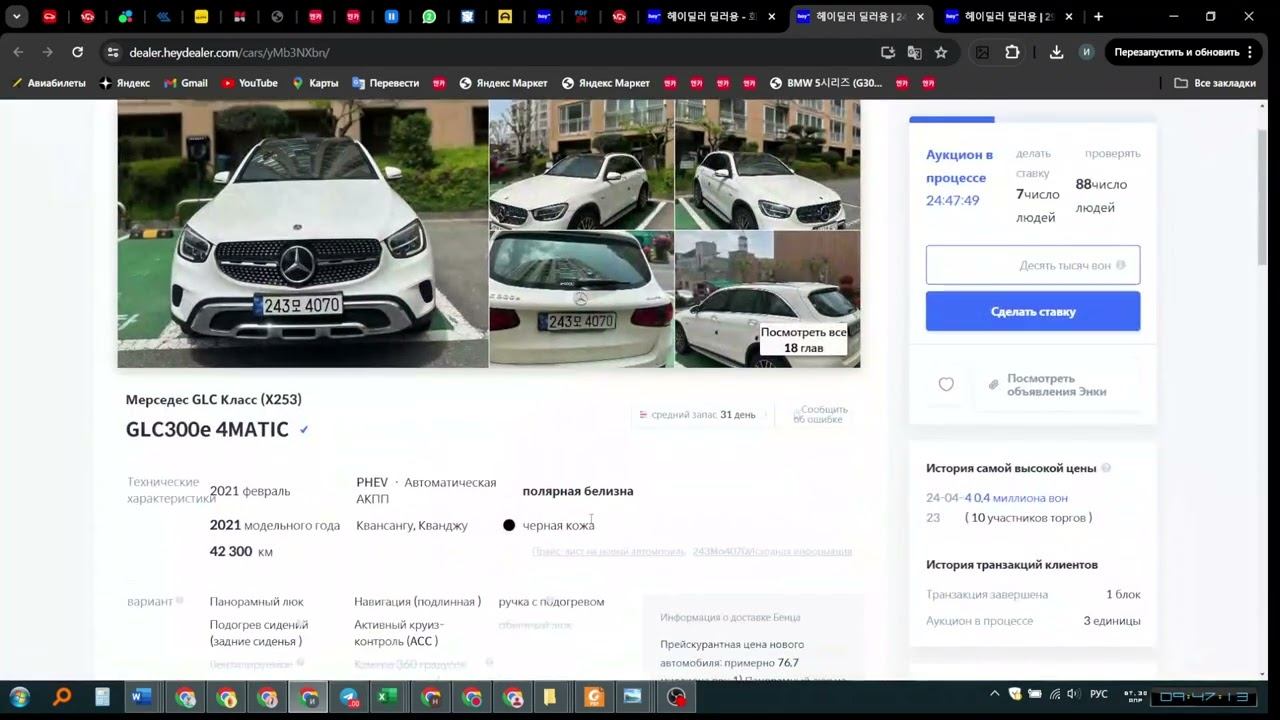Click info icon beside История самой высокой цены
1280x720 pixels.
pos(1106,468)
